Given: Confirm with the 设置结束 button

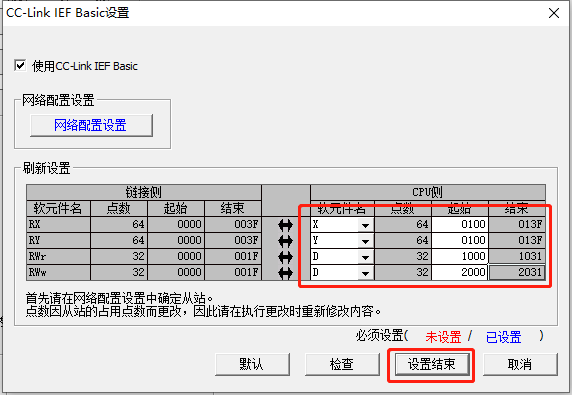Looking at the screenshot, I should pyautogui.click(x=432, y=364).
